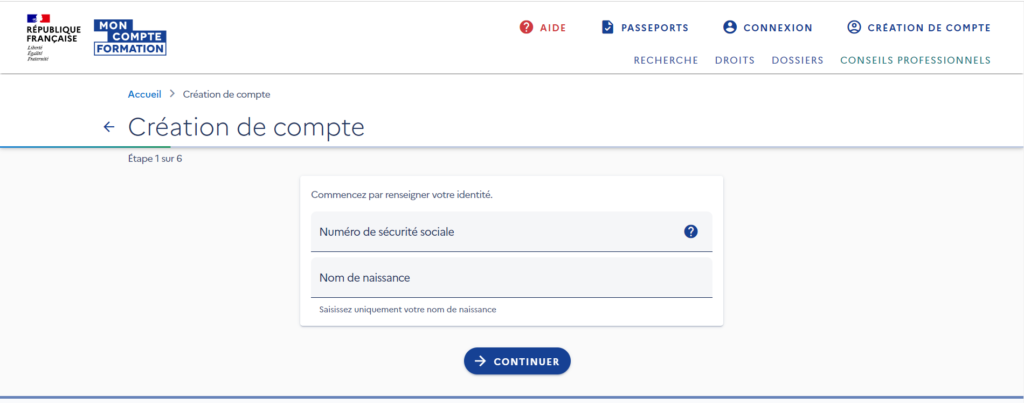This screenshot has height=403, width=1024.
Task: Focus the Nom de naissance field
Action: click(511, 278)
